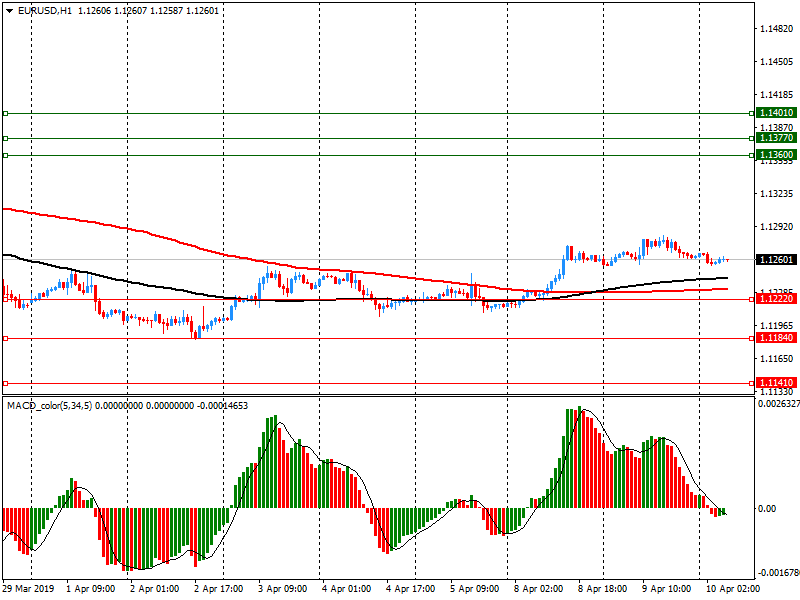Grab left square handle of 1.13600 line
800x600 pixels.
6,155
